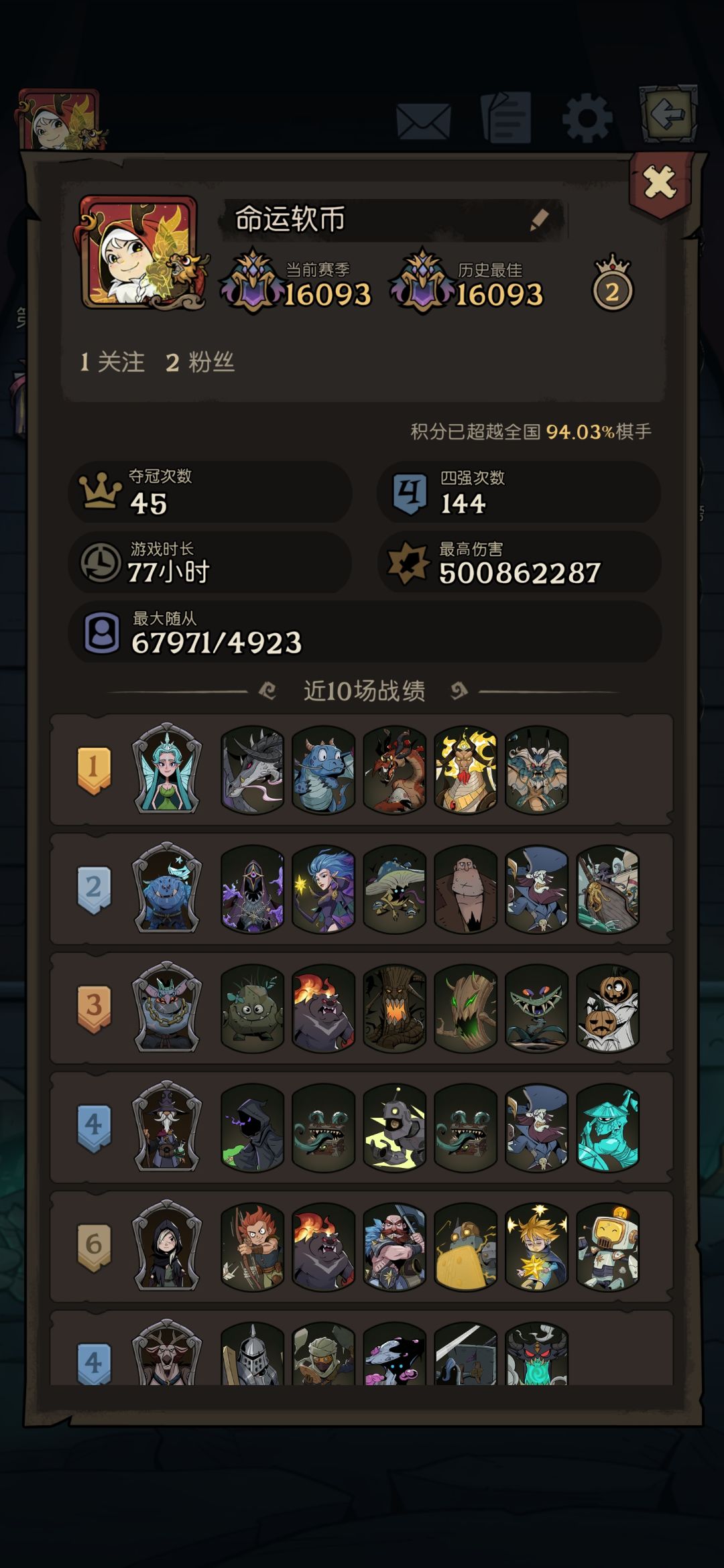Click the player avatar portrait
The height and width of the screenshot is (1568, 724).
point(139,253)
